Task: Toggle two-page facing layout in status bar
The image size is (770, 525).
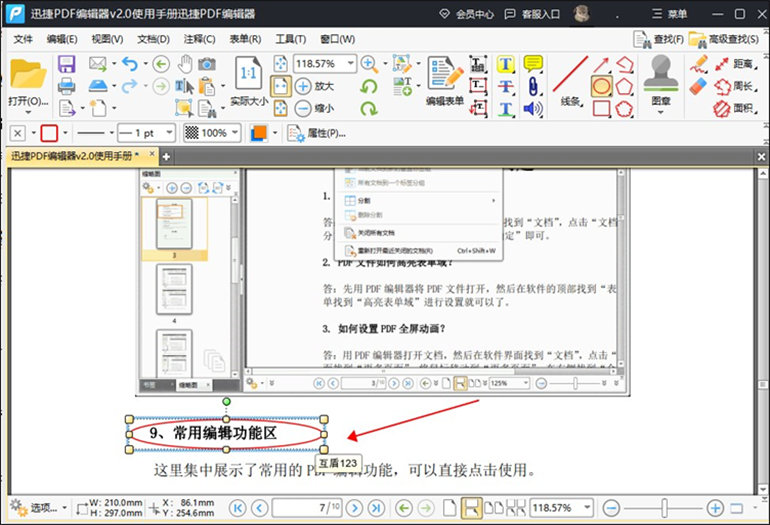Action: (x=494, y=508)
